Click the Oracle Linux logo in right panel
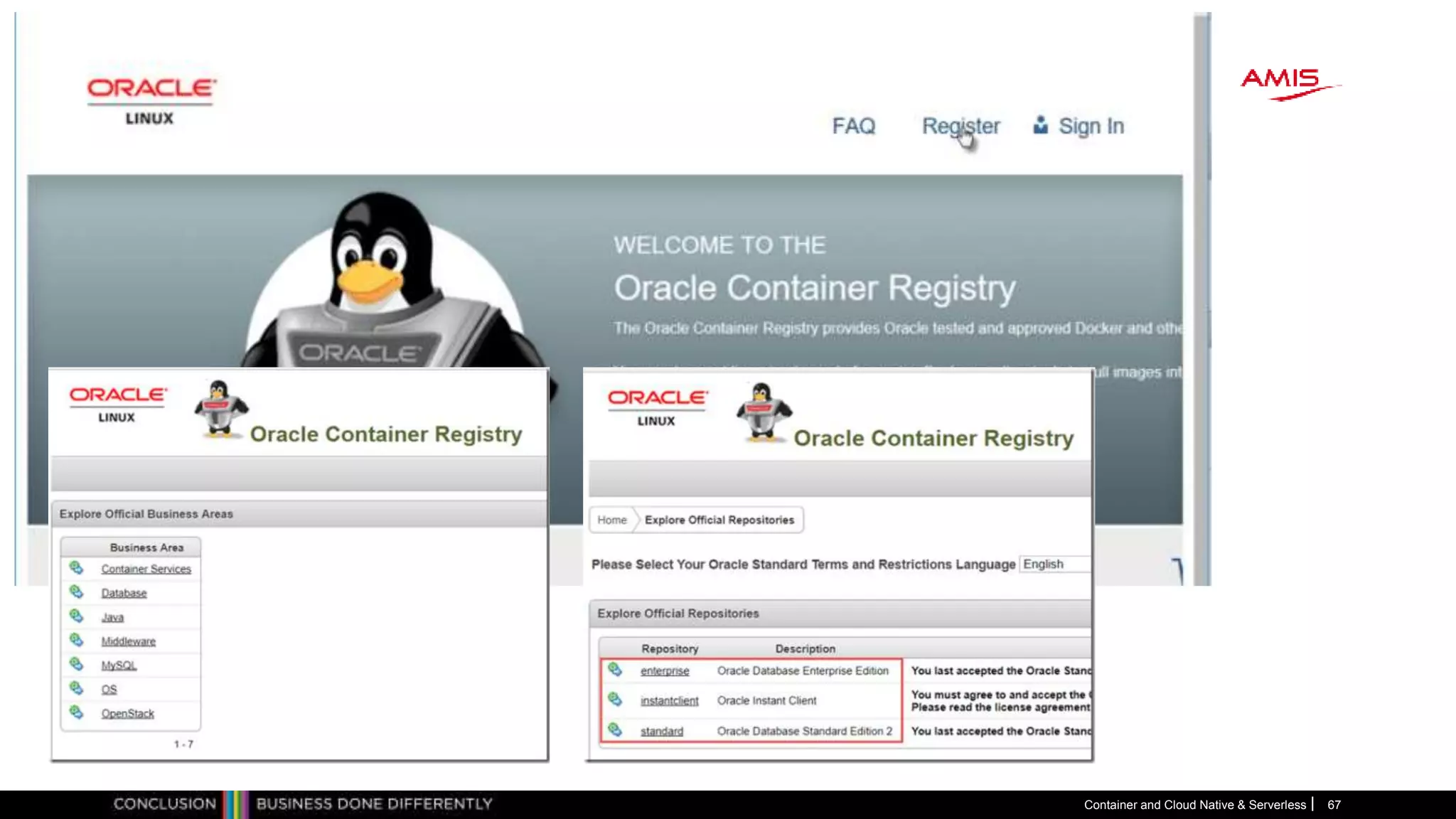This screenshot has width=1456, height=819. point(658,408)
